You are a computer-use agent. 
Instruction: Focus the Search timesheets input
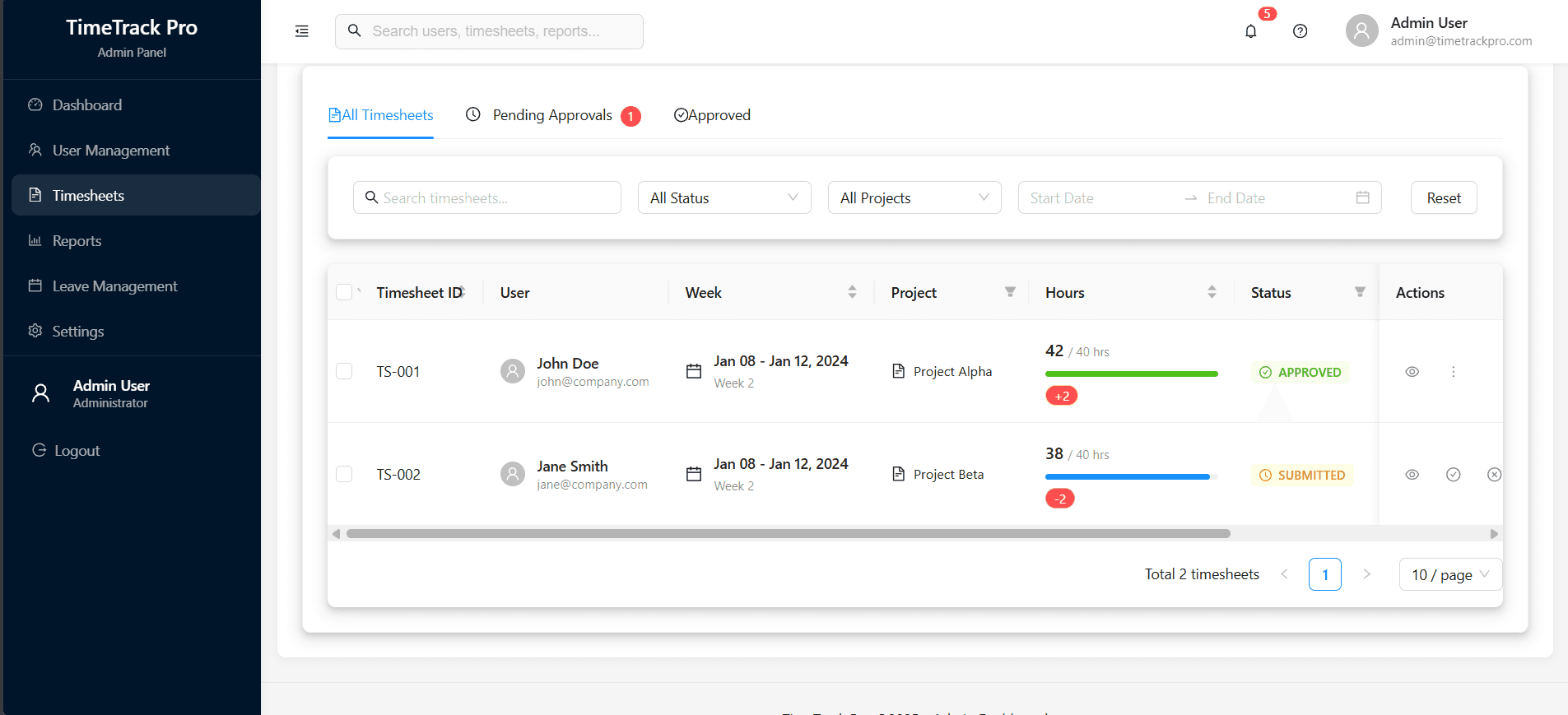(487, 197)
